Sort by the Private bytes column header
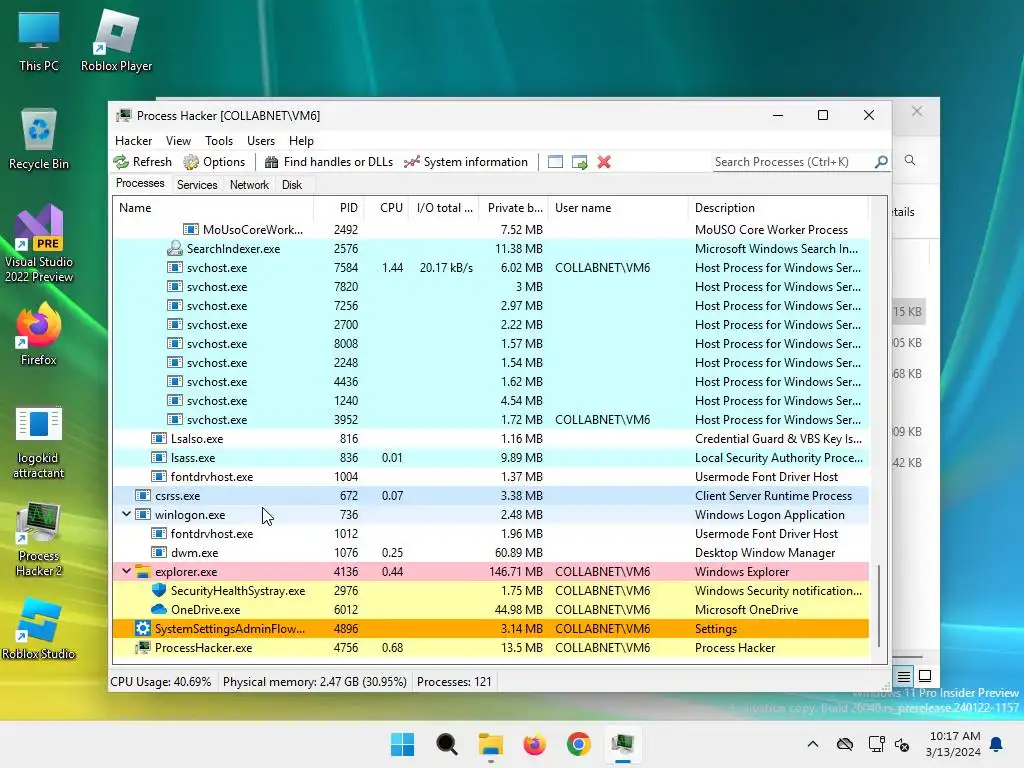Image resolution: width=1024 pixels, height=768 pixels. 514,208
